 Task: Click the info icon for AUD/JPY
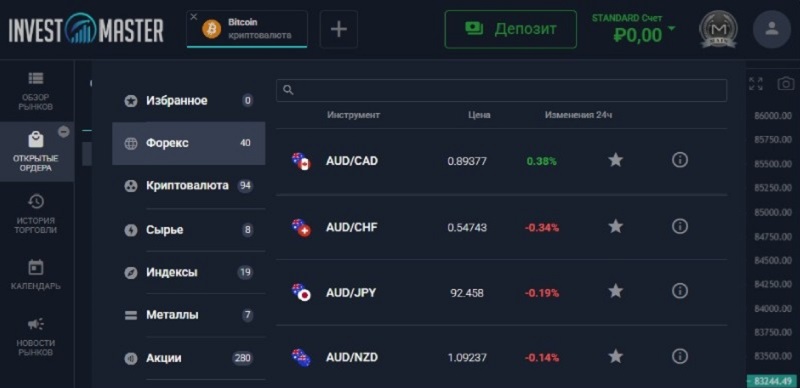click(679, 291)
